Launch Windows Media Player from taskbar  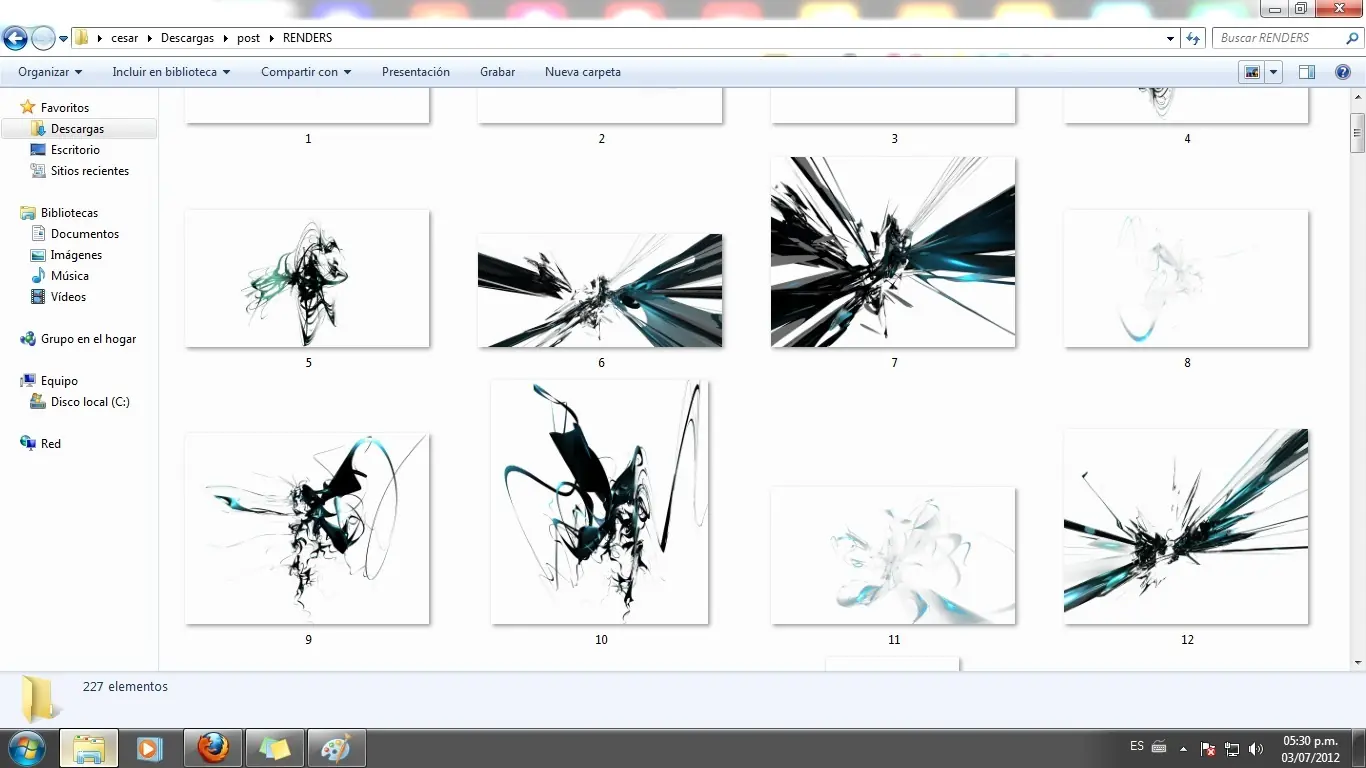point(150,748)
